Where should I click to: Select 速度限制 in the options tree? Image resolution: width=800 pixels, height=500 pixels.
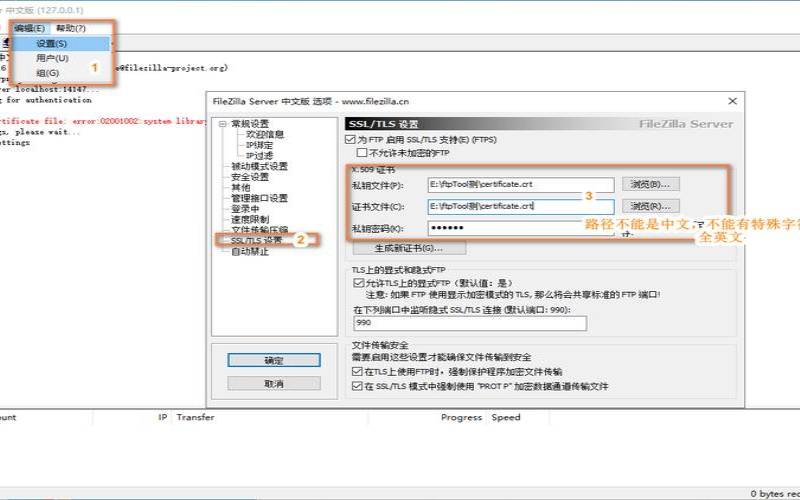pyautogui.click(x=249, y=219)
